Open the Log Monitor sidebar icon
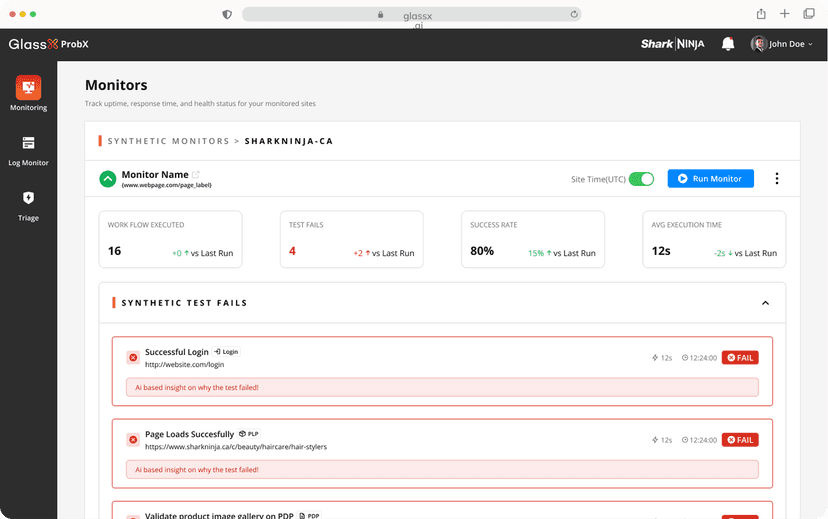828x519 pixels. coord(29,143)
